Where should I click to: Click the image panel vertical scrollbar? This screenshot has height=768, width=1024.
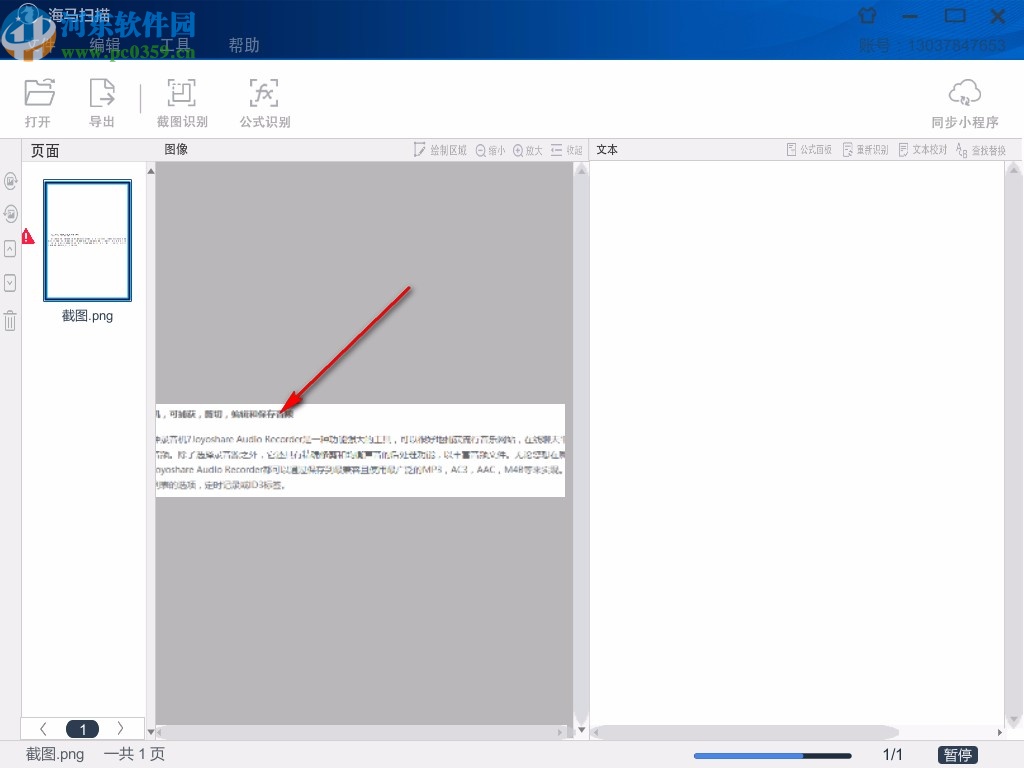pos(581,448)
